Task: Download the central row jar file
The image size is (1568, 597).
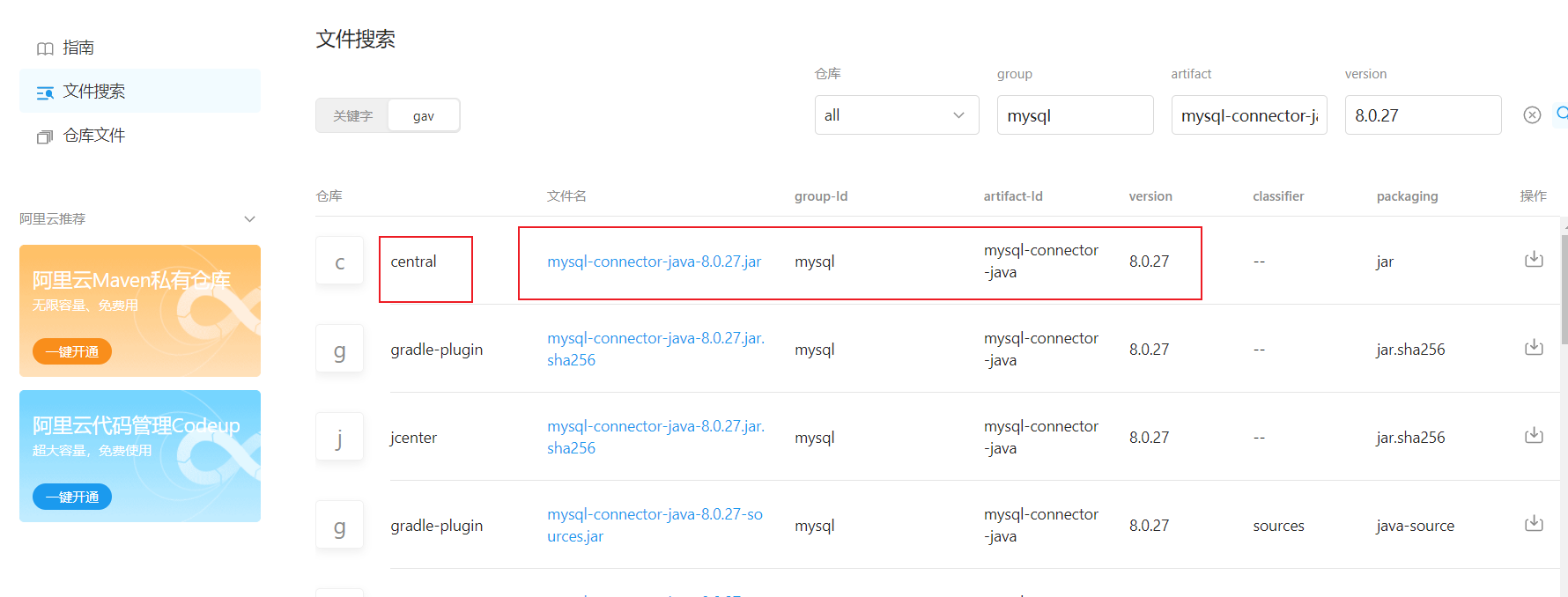Action: click(1534, 259)
